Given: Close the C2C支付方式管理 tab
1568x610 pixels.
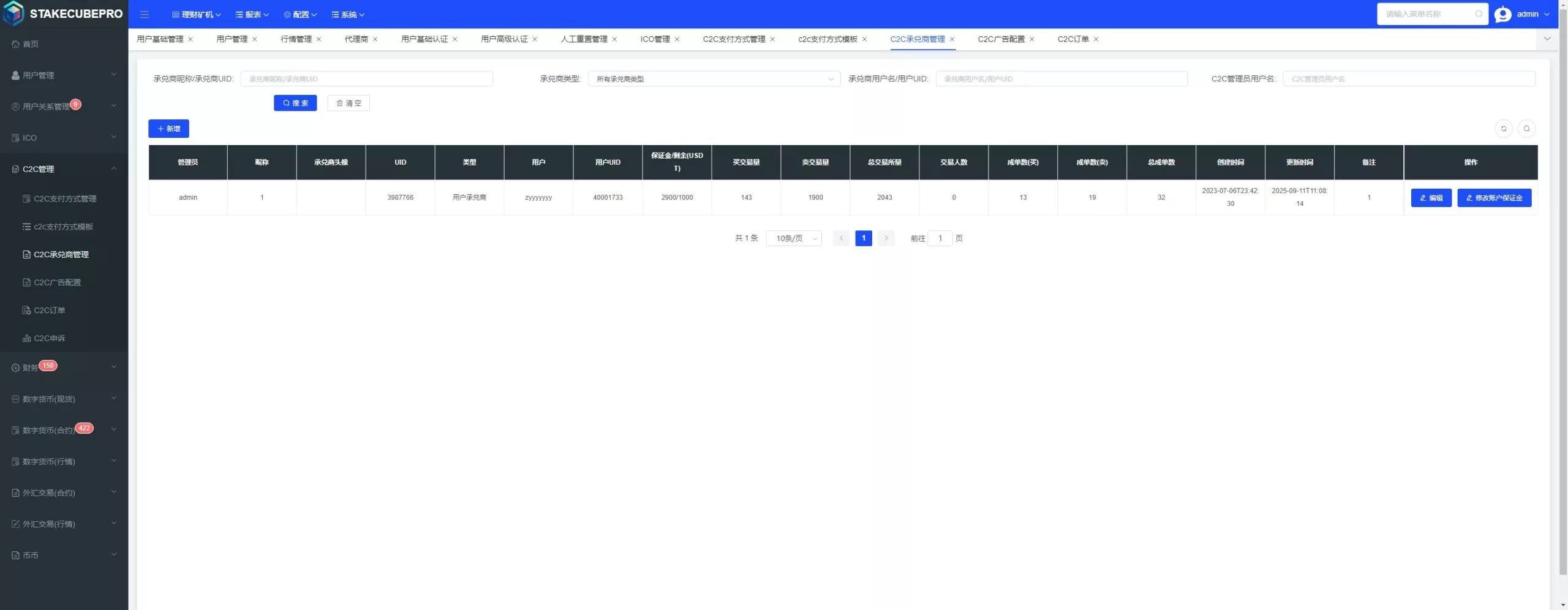Looking at the screenshot, I should [772, 39].
